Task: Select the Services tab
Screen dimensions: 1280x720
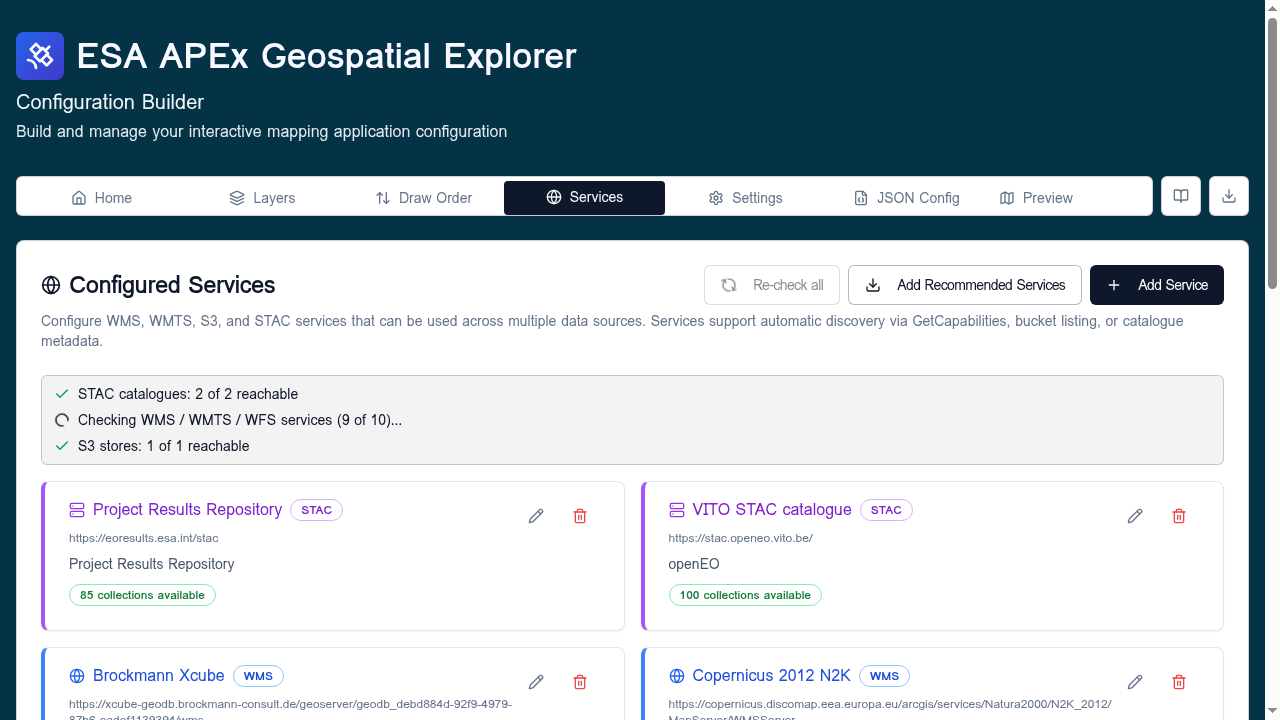Action: 584,197
